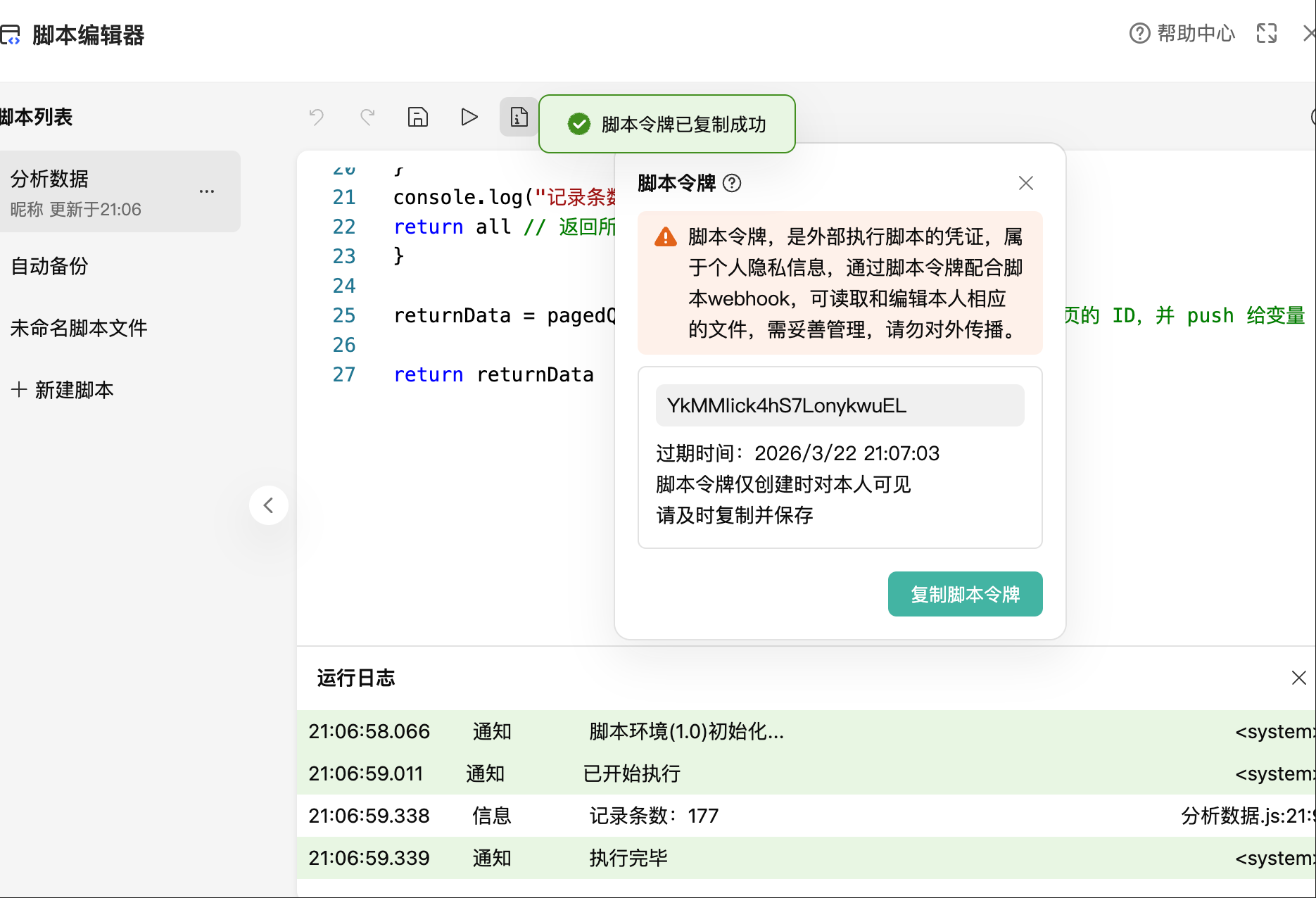Image resolution: width=1316 pixels, height=898 pixels.
Task: Click the undo arrow icon
Action: (x=317, y=117)
